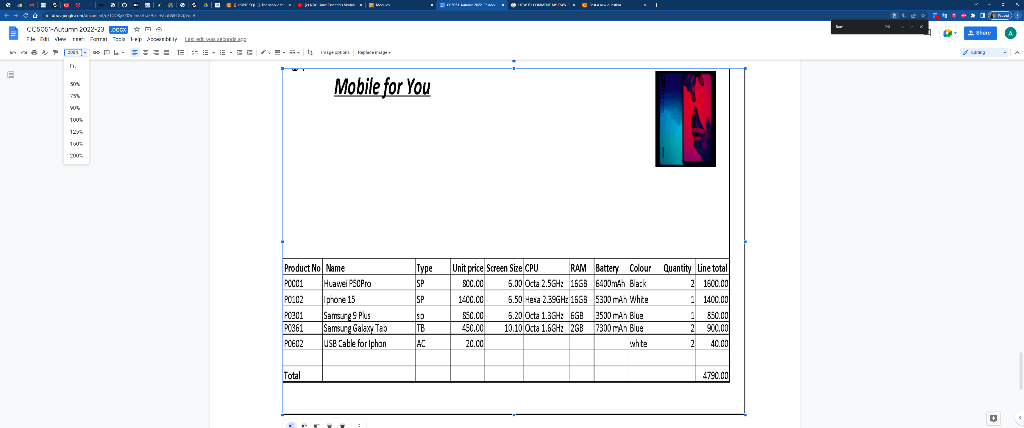Open the Border weight dropdown

[x=279, y=52]
